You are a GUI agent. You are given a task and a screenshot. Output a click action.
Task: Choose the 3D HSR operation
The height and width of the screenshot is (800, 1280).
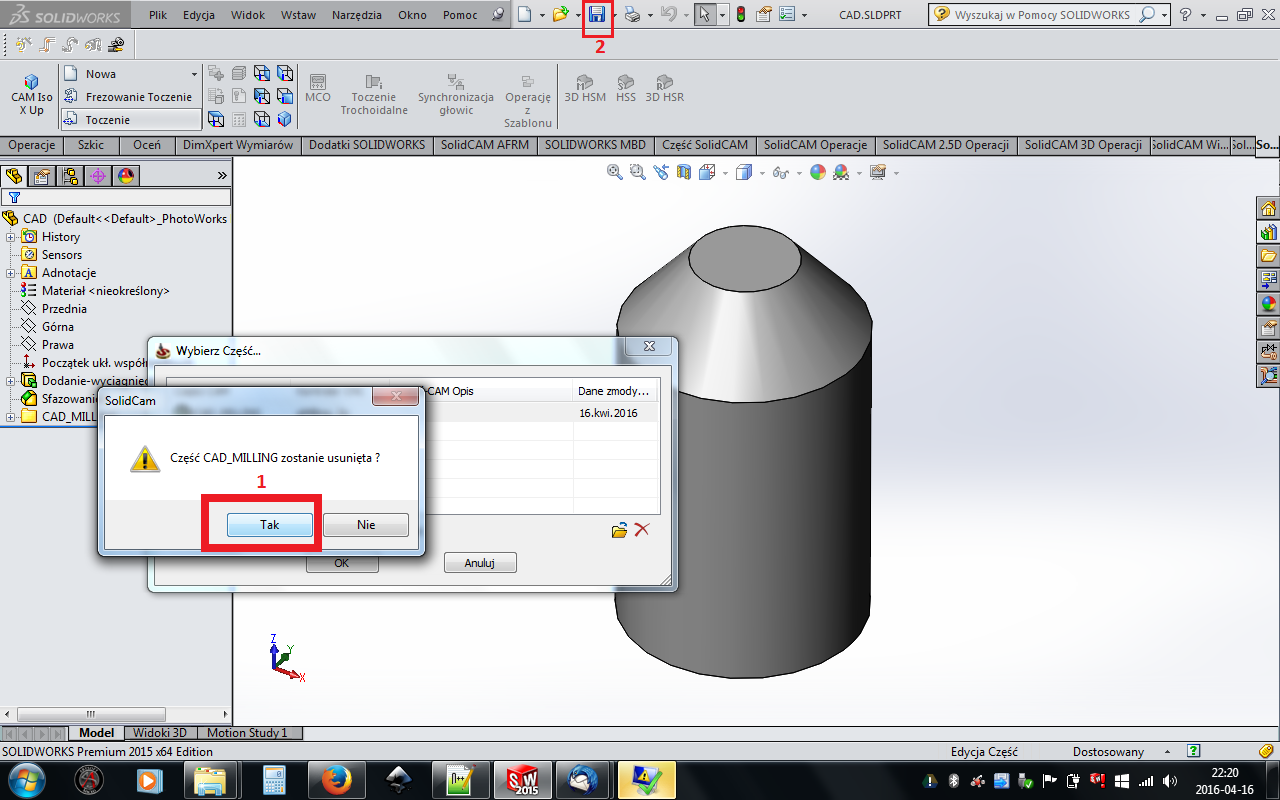pyautogui.click(x=665, y=89)
